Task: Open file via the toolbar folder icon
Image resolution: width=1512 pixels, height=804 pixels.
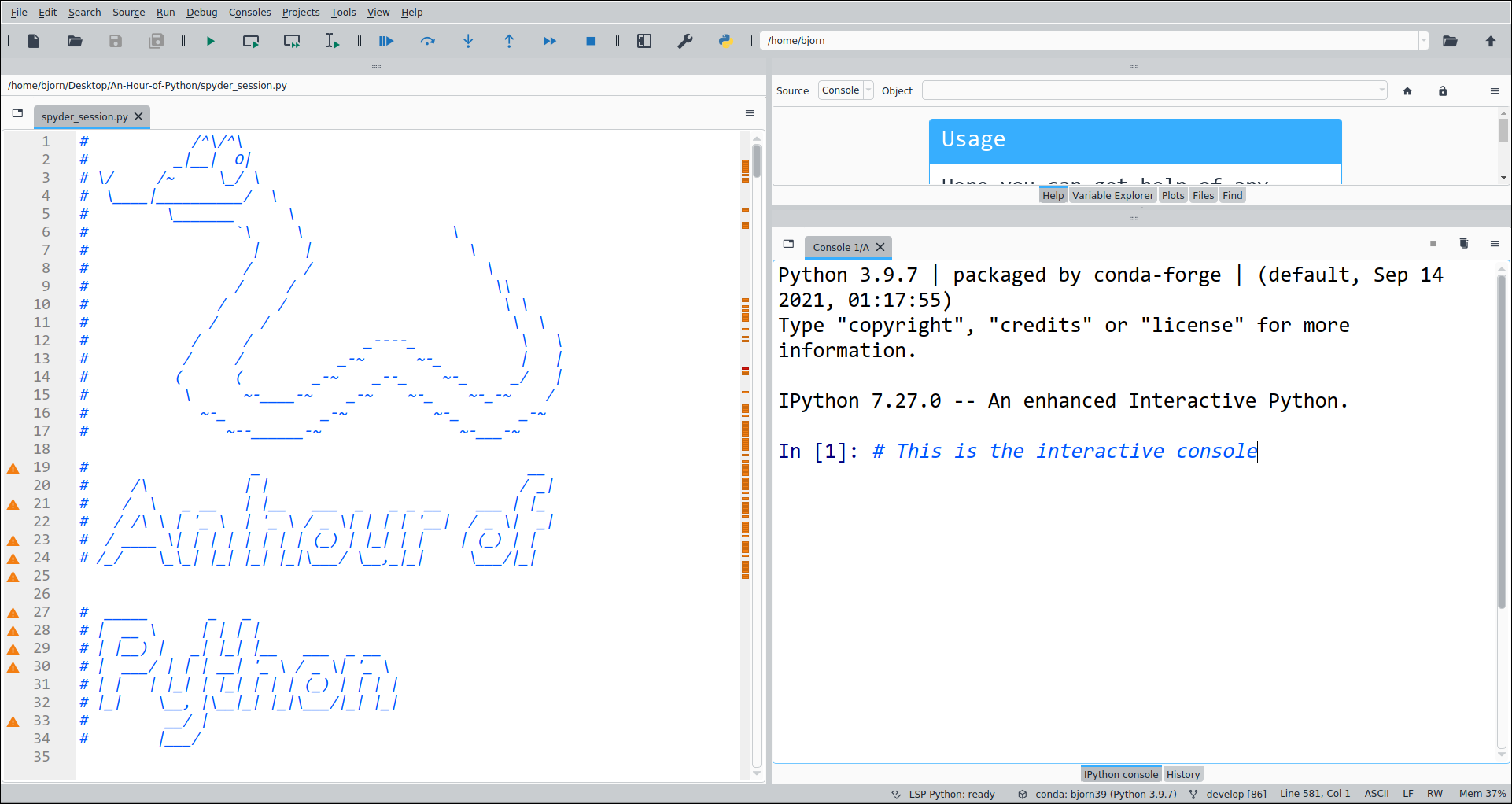Action: point(75,41)
